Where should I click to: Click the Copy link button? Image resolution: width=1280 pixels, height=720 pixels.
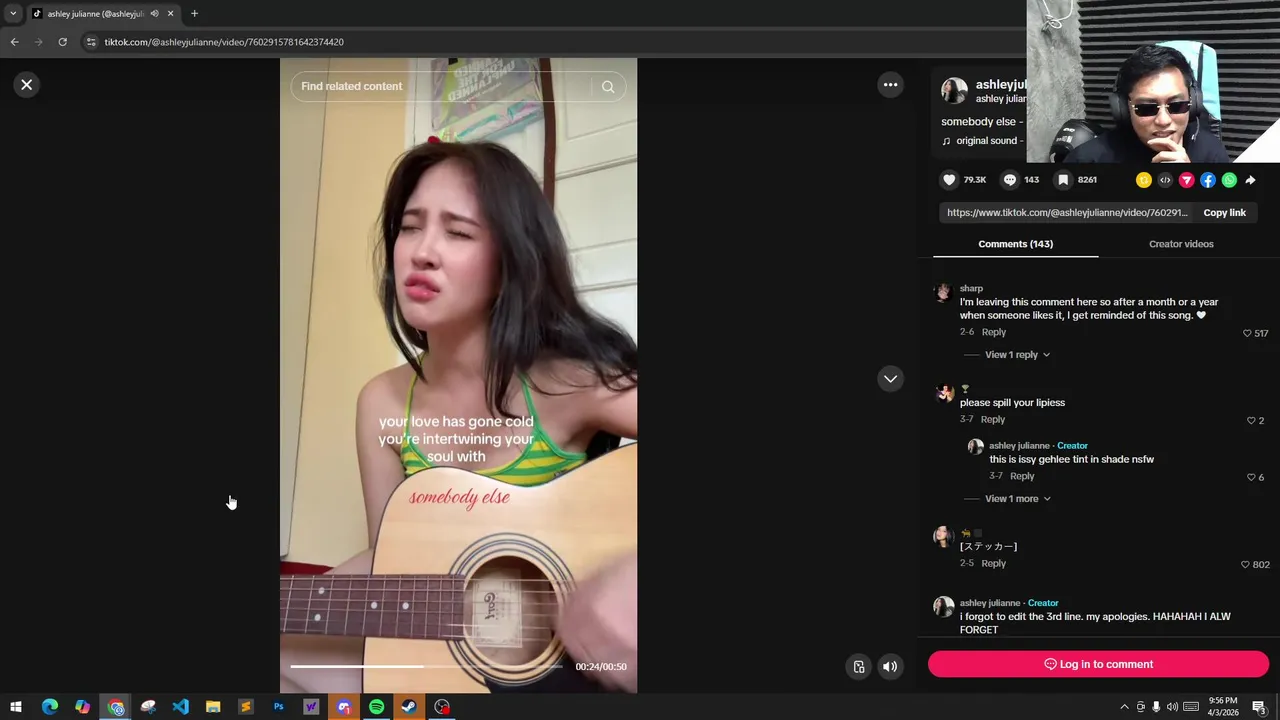pos(1224,213)
